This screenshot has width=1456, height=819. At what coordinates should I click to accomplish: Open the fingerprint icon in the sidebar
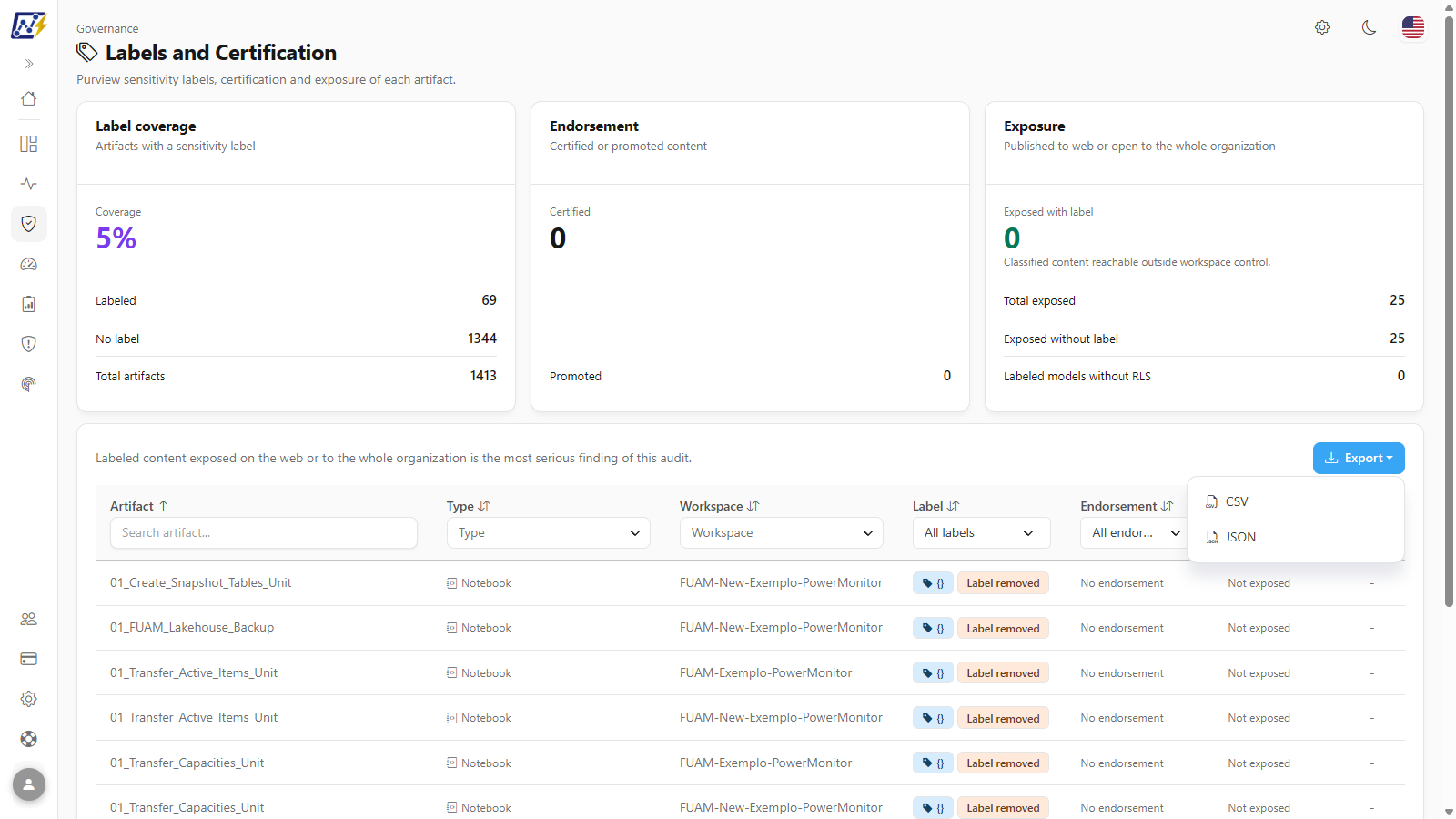click(x=29, y=384)
